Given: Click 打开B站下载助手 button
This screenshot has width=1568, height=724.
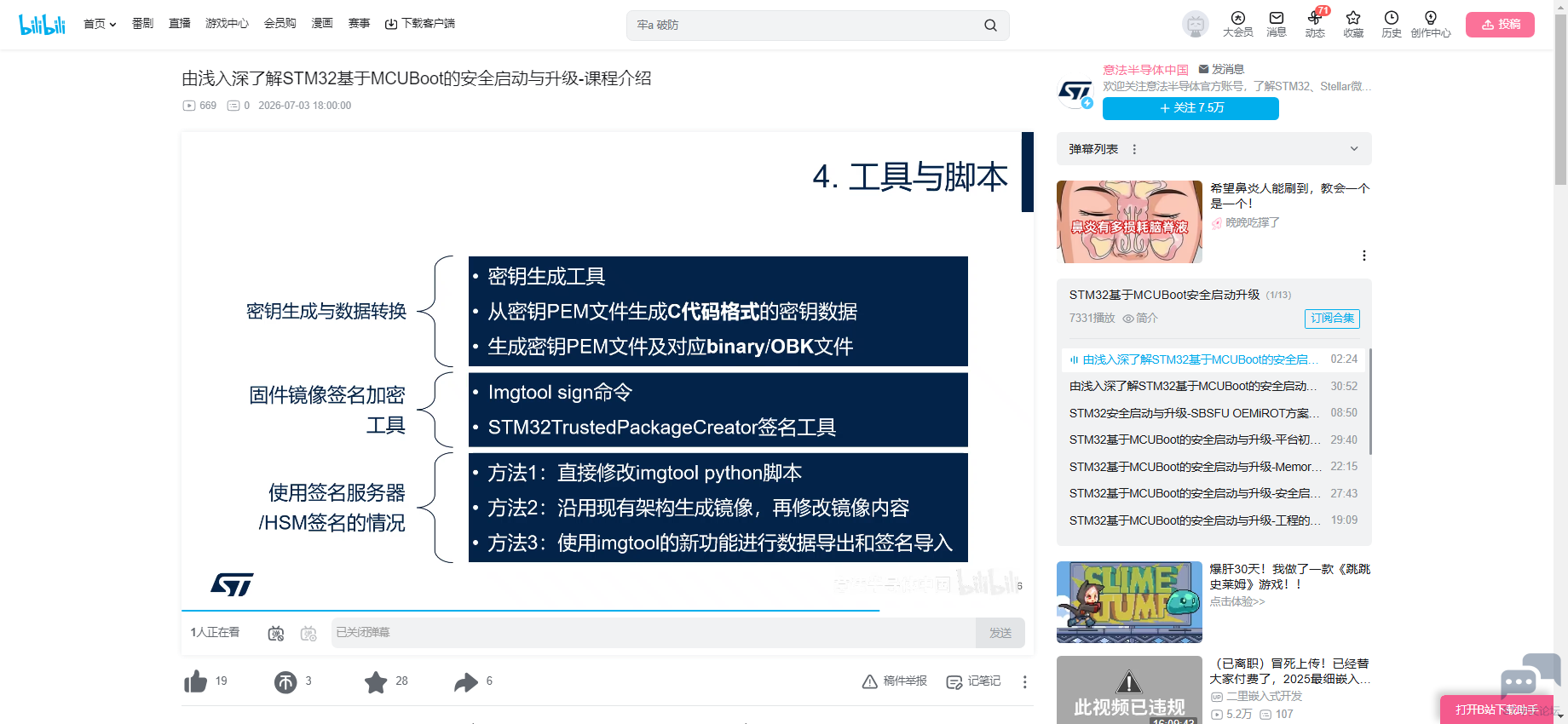Looking at the screenshot, I should pos(1498,710).
